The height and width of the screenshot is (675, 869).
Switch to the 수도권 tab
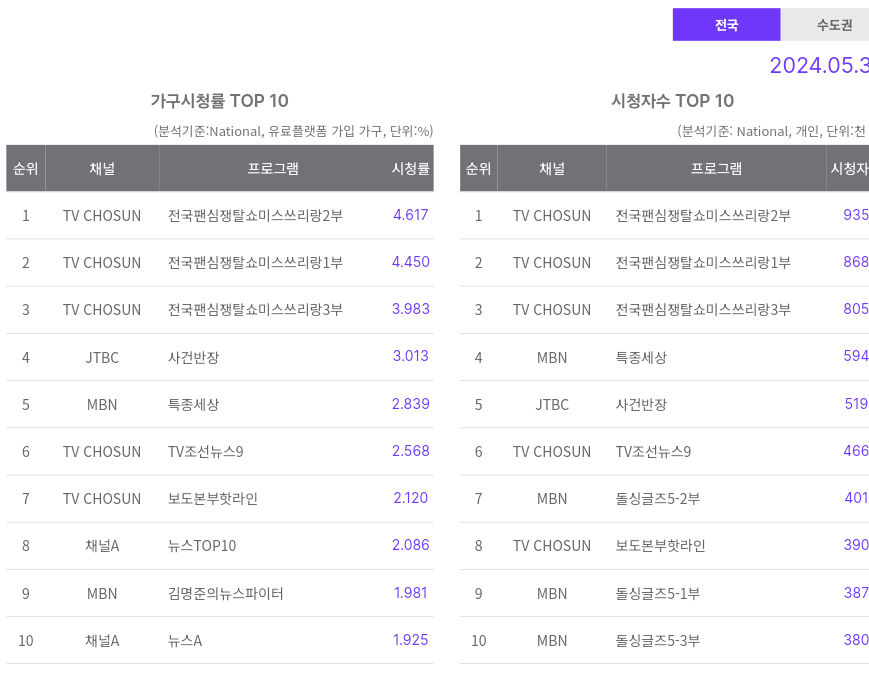pos(825,24)
